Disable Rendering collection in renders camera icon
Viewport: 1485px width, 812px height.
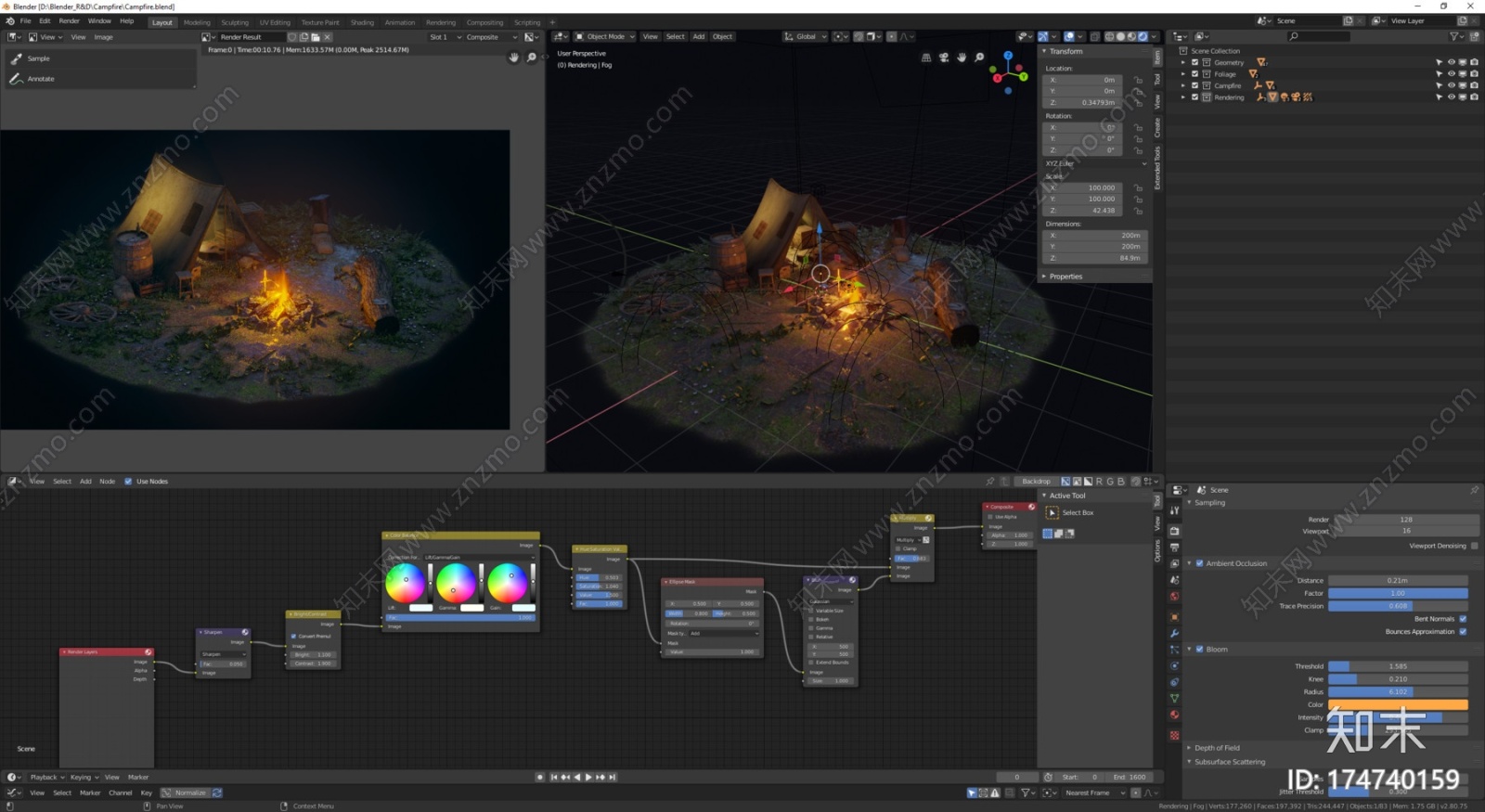pyautogui.click(x=1474, y=97)
